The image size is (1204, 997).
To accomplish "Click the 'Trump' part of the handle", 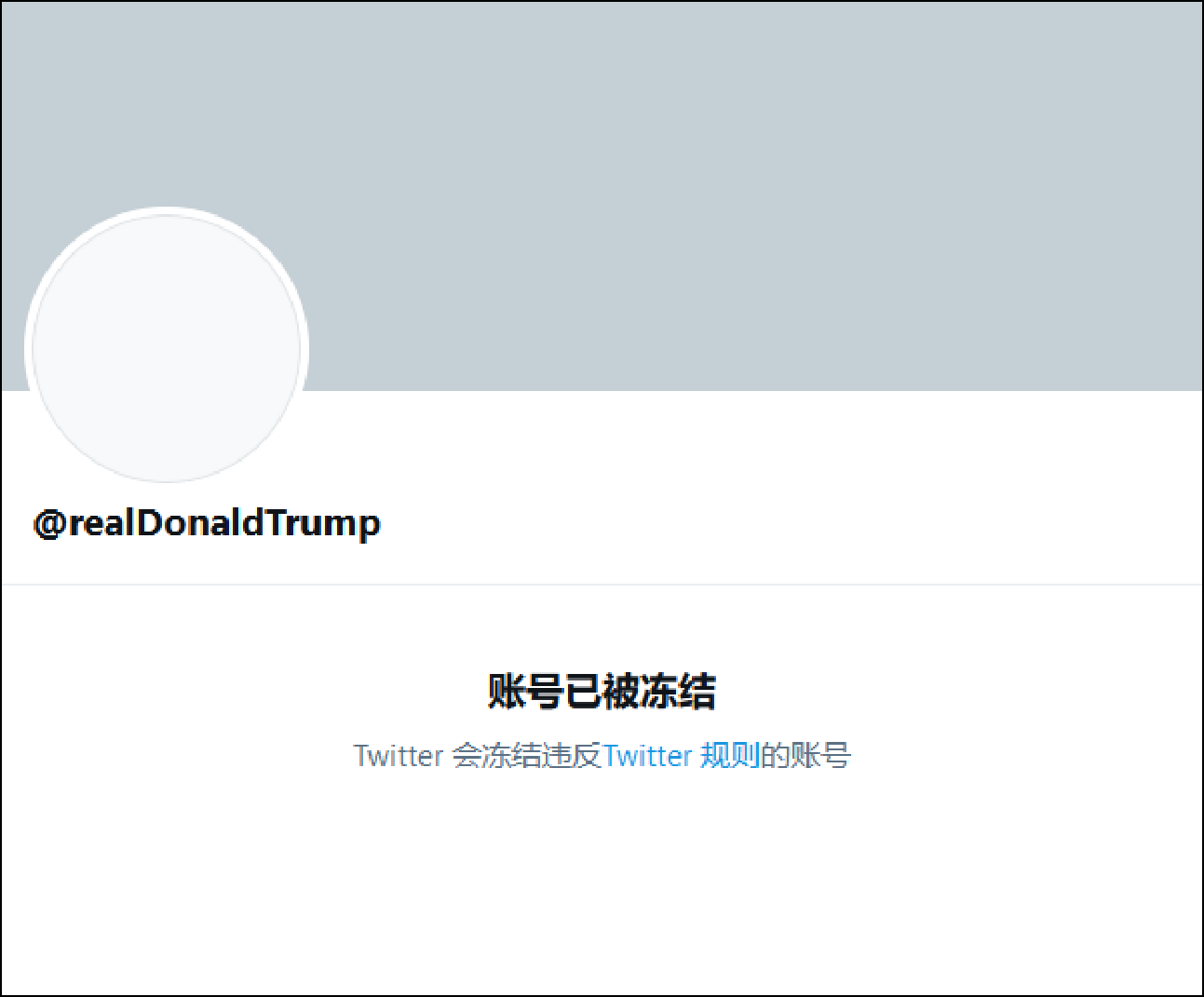I will coord(325,524).
